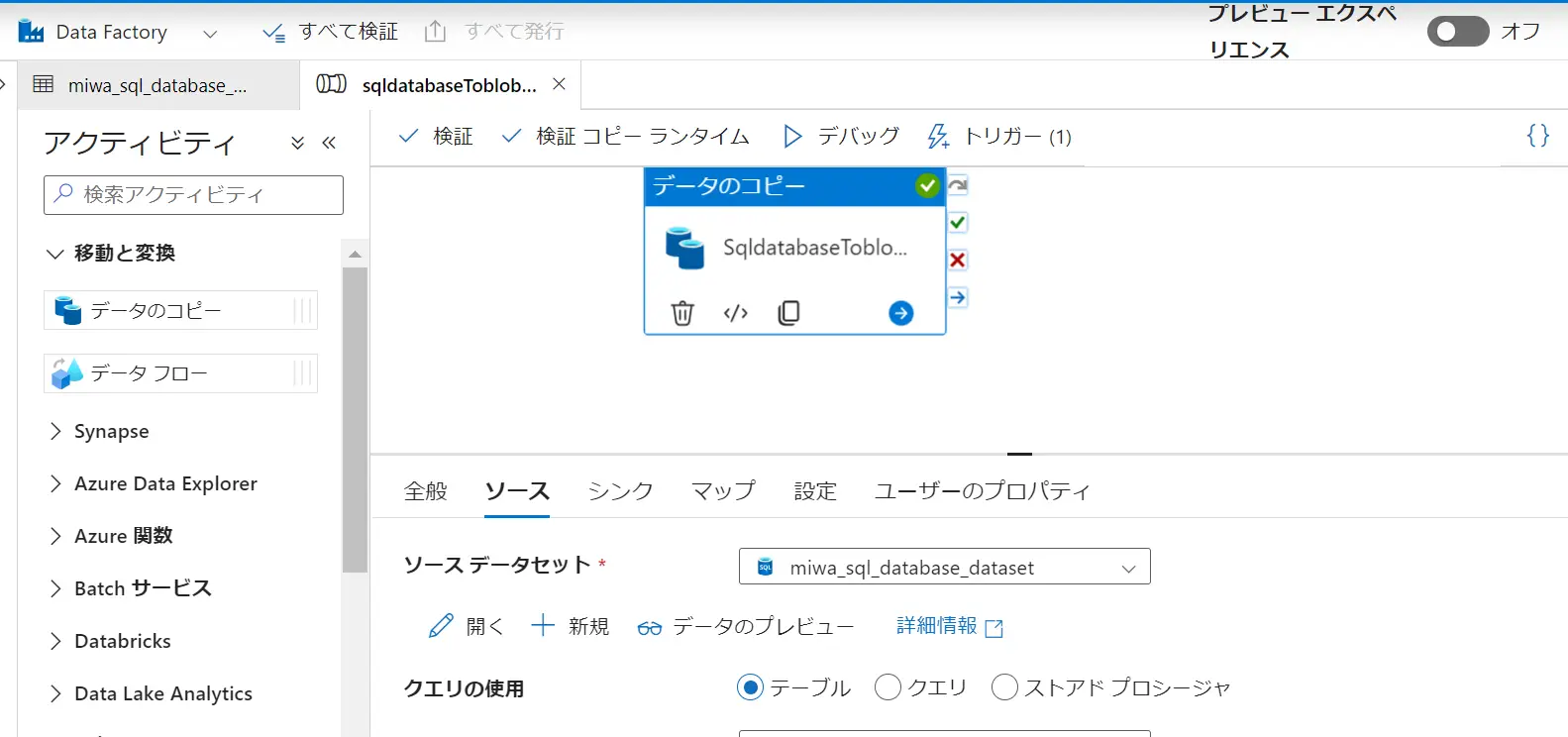The height and width of the screenshot is (737, 1568).
Task: Click 新規 to create new dataset
Action: (x=571, y=626)
